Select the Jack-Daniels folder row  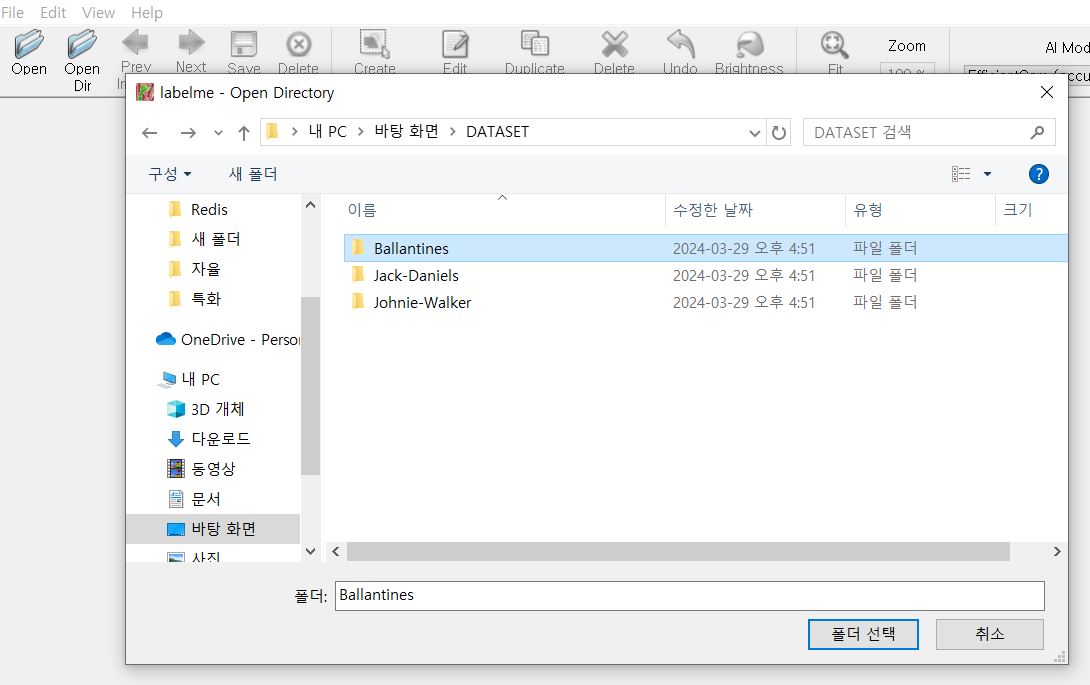pos(706,275)
